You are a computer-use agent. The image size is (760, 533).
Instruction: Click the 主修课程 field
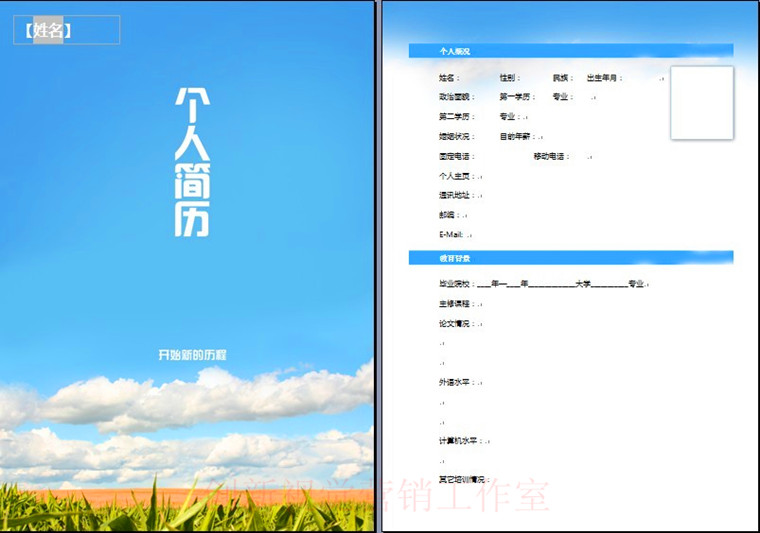(x=456, y=304)
